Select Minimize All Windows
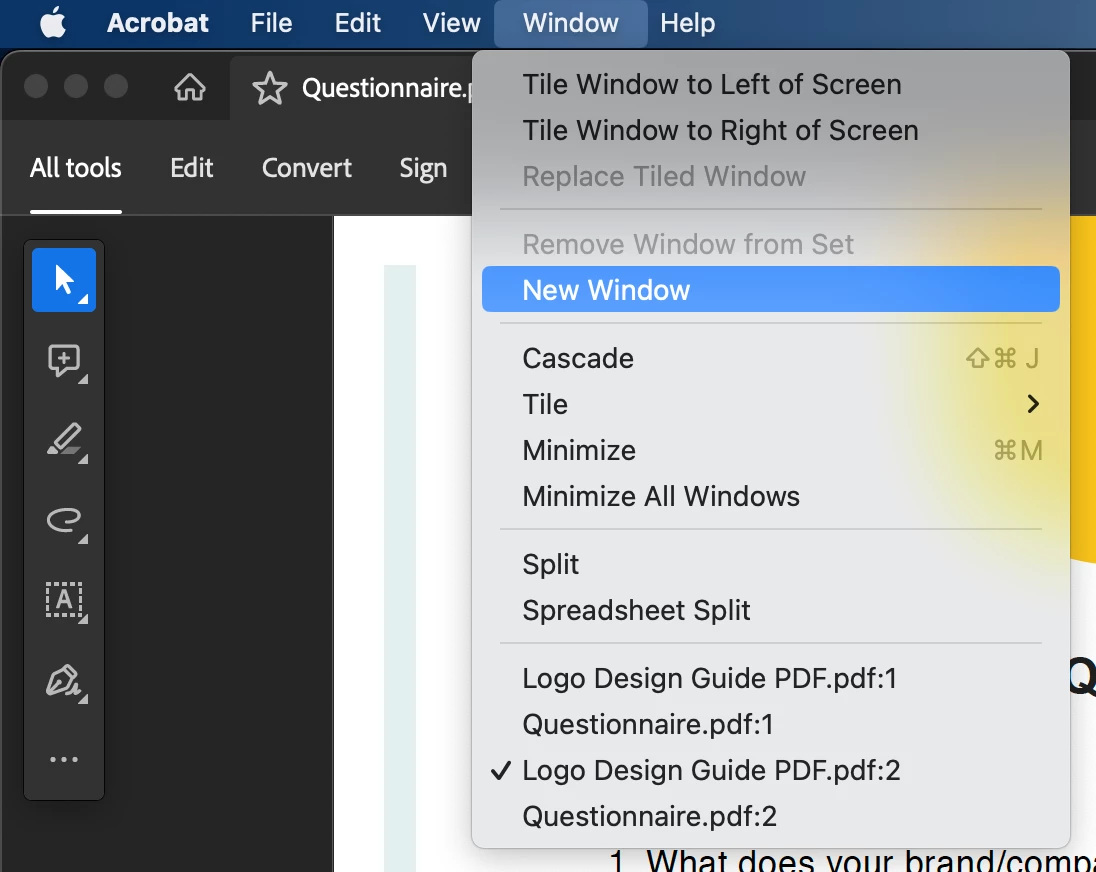Screen dimensions: 1096x872 [x=771, y=497]
